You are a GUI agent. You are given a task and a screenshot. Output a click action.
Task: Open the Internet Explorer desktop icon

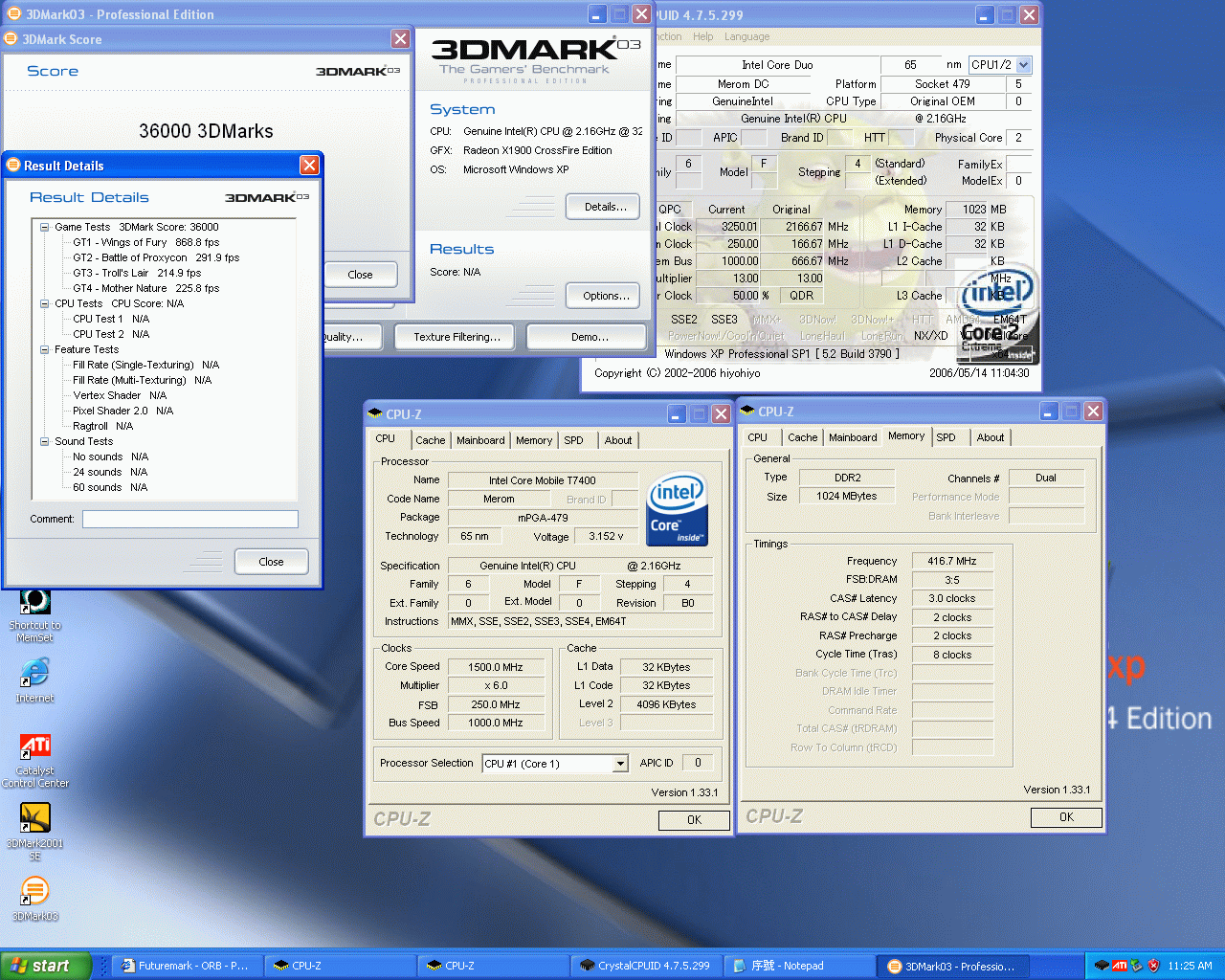tap(35, 679)
